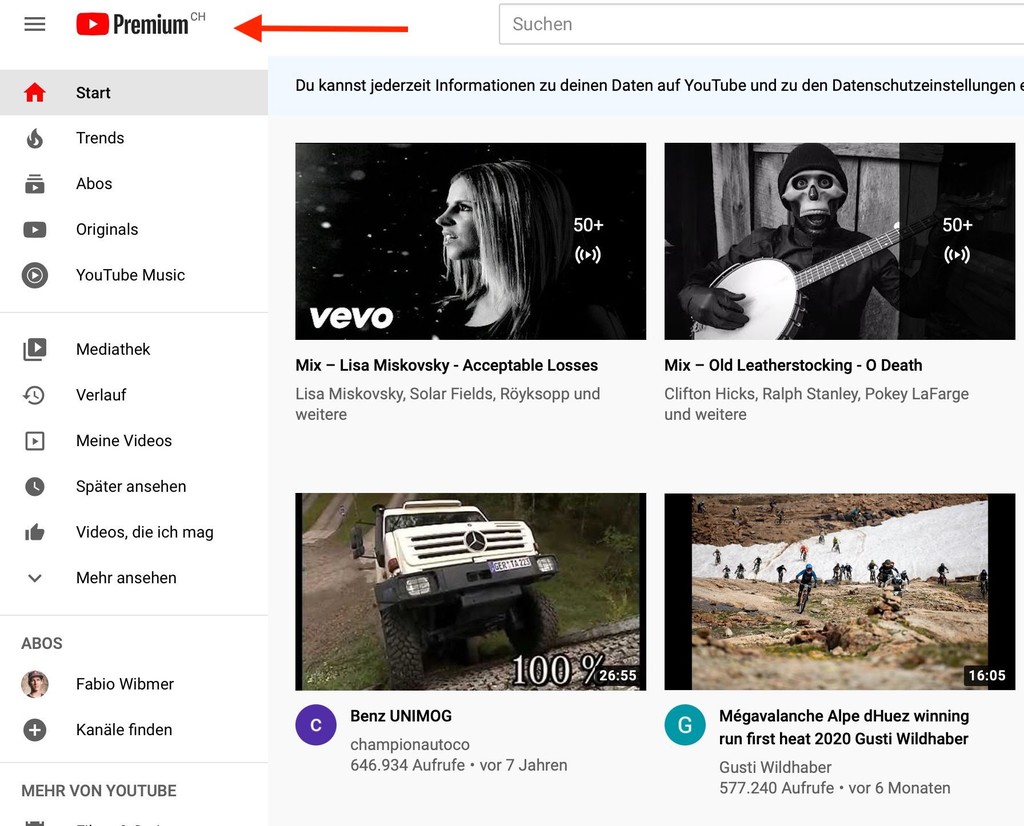Screen dimensions: 1024x826
Task: Click Gusti Wildhaber channel avatar G
Action: tap(684, 725)
